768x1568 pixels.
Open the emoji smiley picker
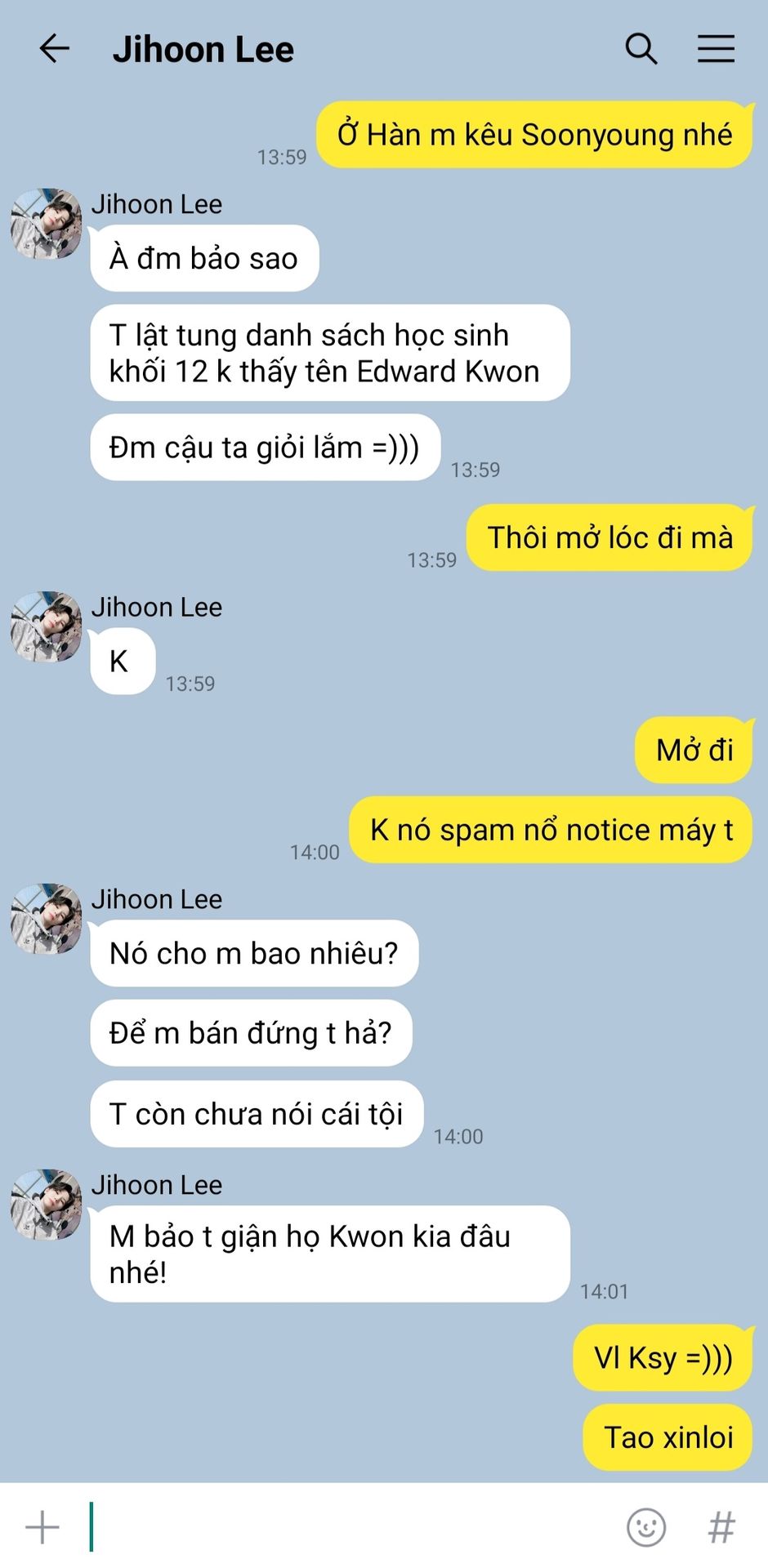(x=646, y=1526)
